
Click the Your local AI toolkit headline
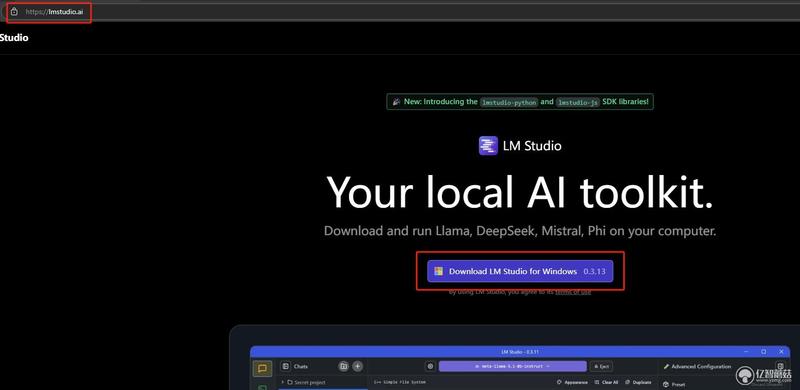[520, 192]
